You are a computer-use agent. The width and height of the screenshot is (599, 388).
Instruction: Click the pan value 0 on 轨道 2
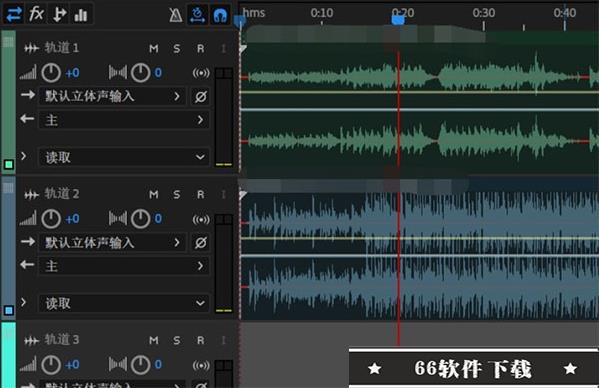(x=158, y=219)
